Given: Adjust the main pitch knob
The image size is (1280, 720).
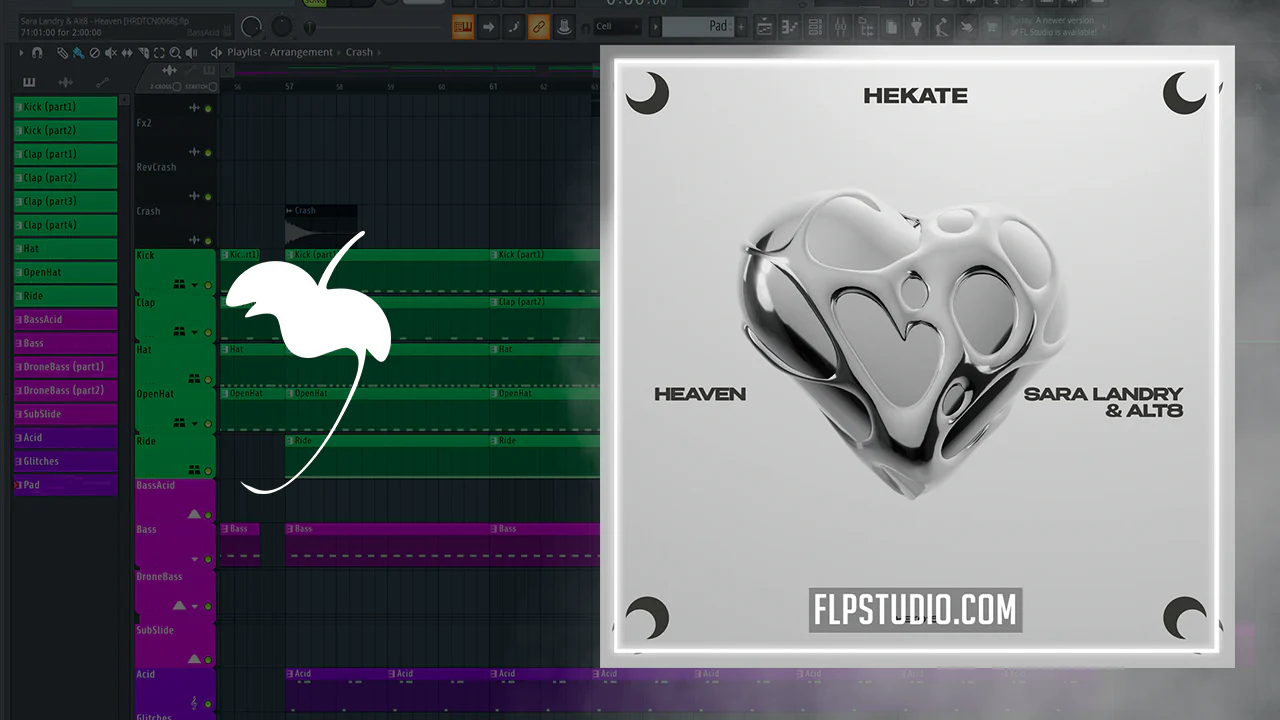Looking at the screenshot, I should coord(284,25).
